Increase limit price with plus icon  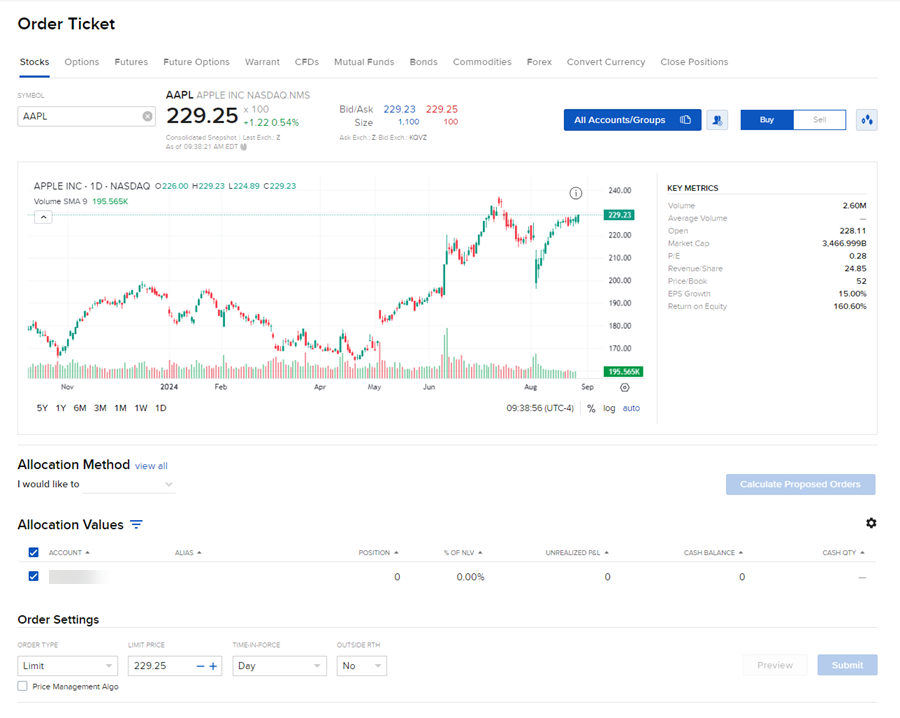click(213, 666)
